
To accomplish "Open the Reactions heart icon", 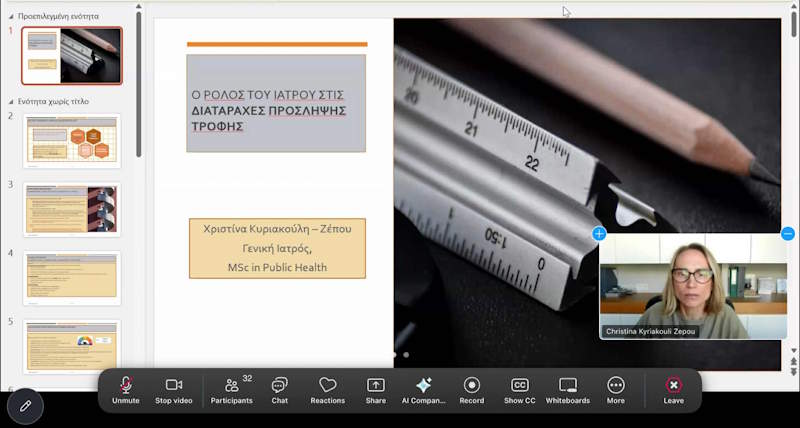I will pyautogui.click(x=327, y=385).
